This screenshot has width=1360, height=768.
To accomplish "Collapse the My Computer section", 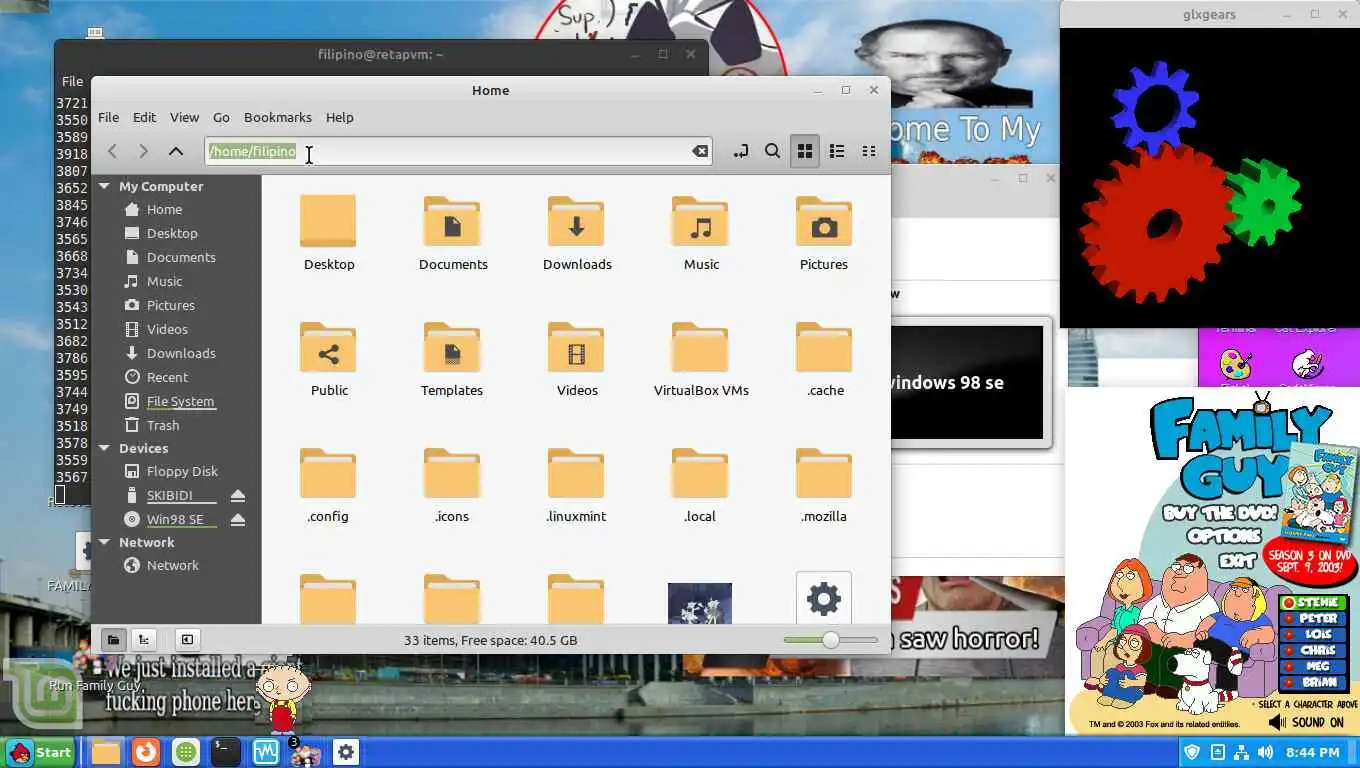I will coord(104,186).
